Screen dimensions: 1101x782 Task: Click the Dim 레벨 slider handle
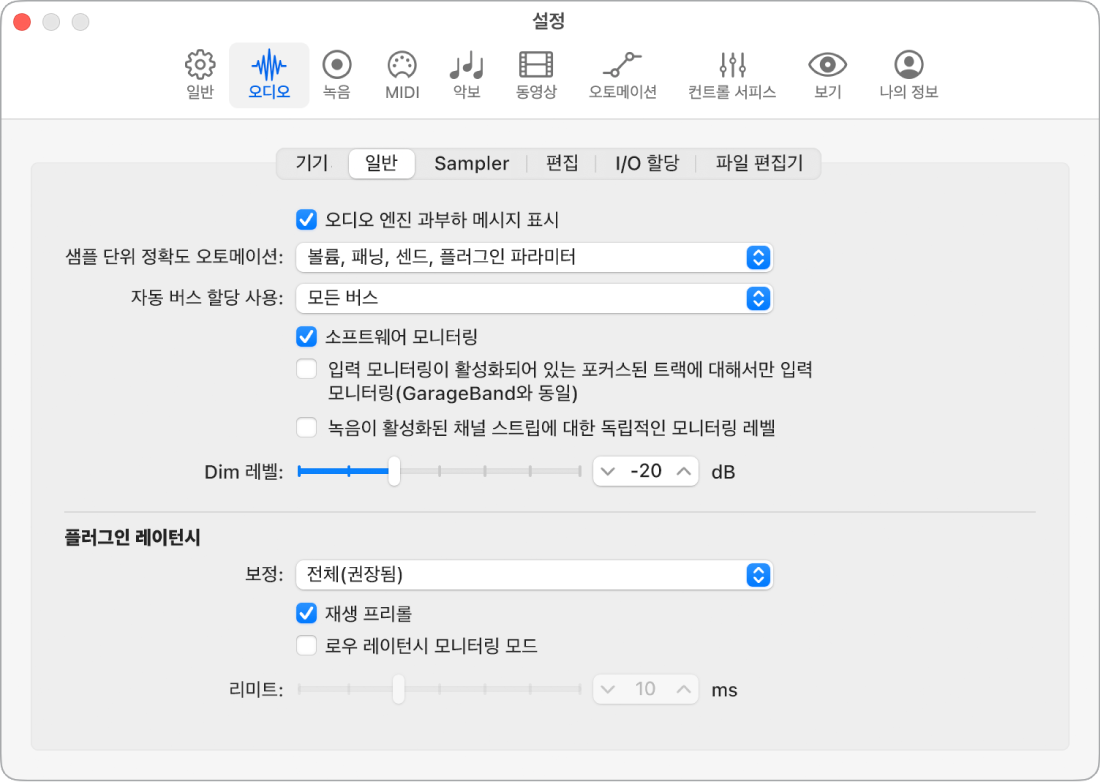(395, 471)
